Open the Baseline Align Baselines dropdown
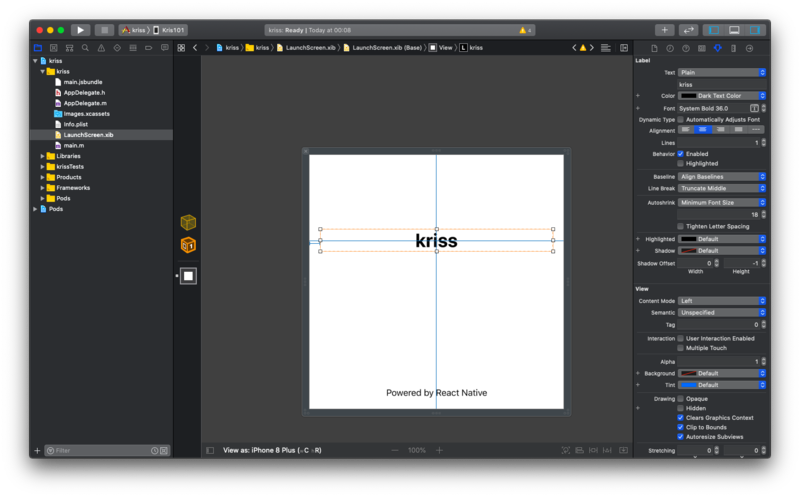The height and width of the screenshot is (497, 800). [722, 177]
